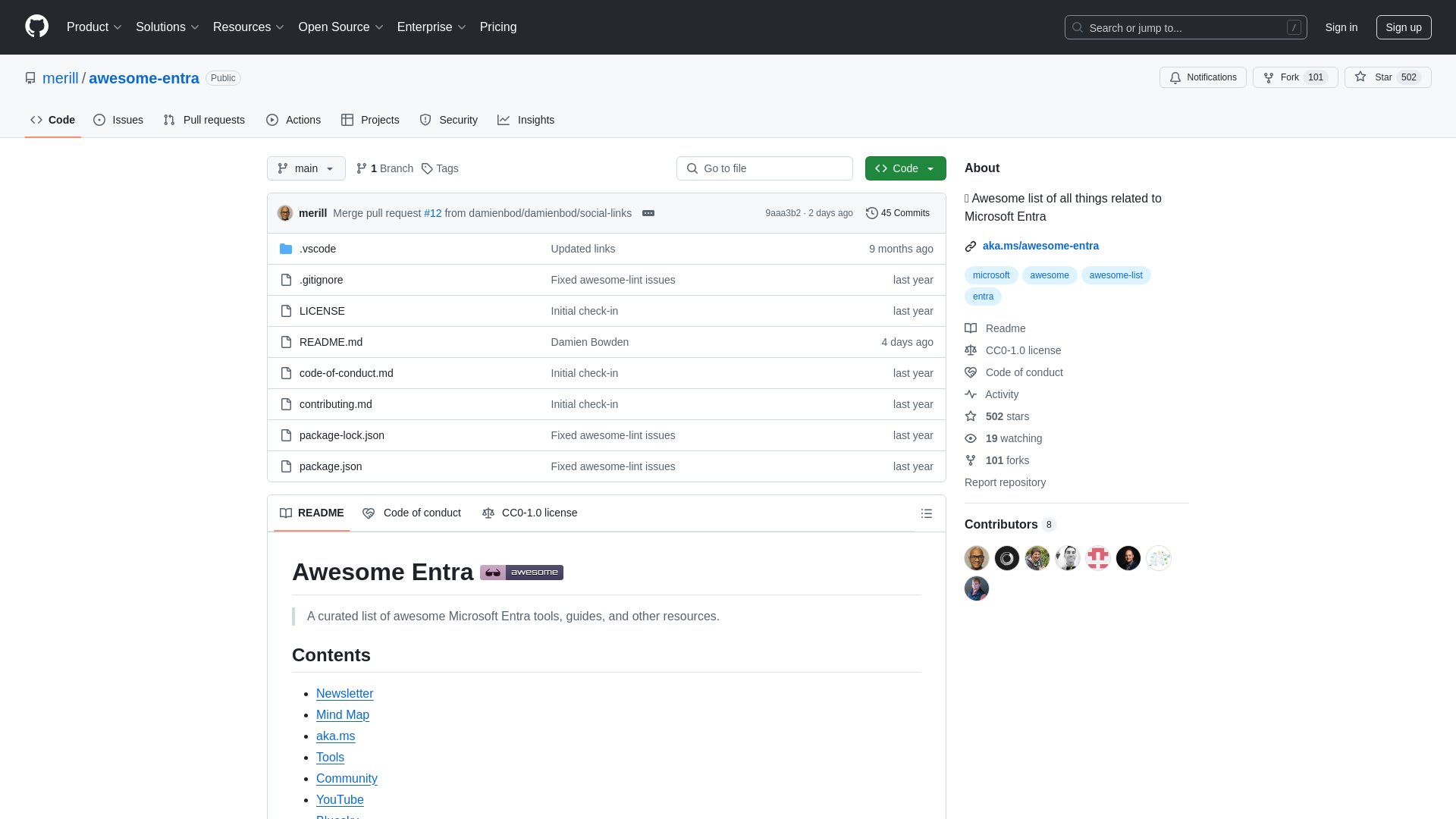The image size is (1456, 819).
Task: Select the README tab
Action: coord(312,513)
